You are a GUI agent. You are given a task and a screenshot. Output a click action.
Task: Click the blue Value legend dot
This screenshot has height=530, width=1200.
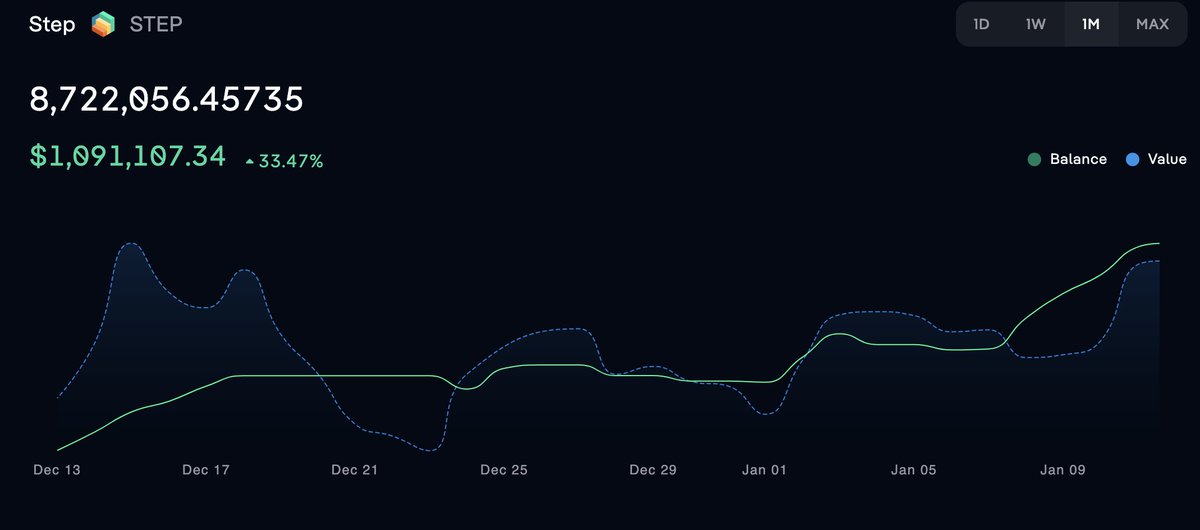[x=1132, y=159]
